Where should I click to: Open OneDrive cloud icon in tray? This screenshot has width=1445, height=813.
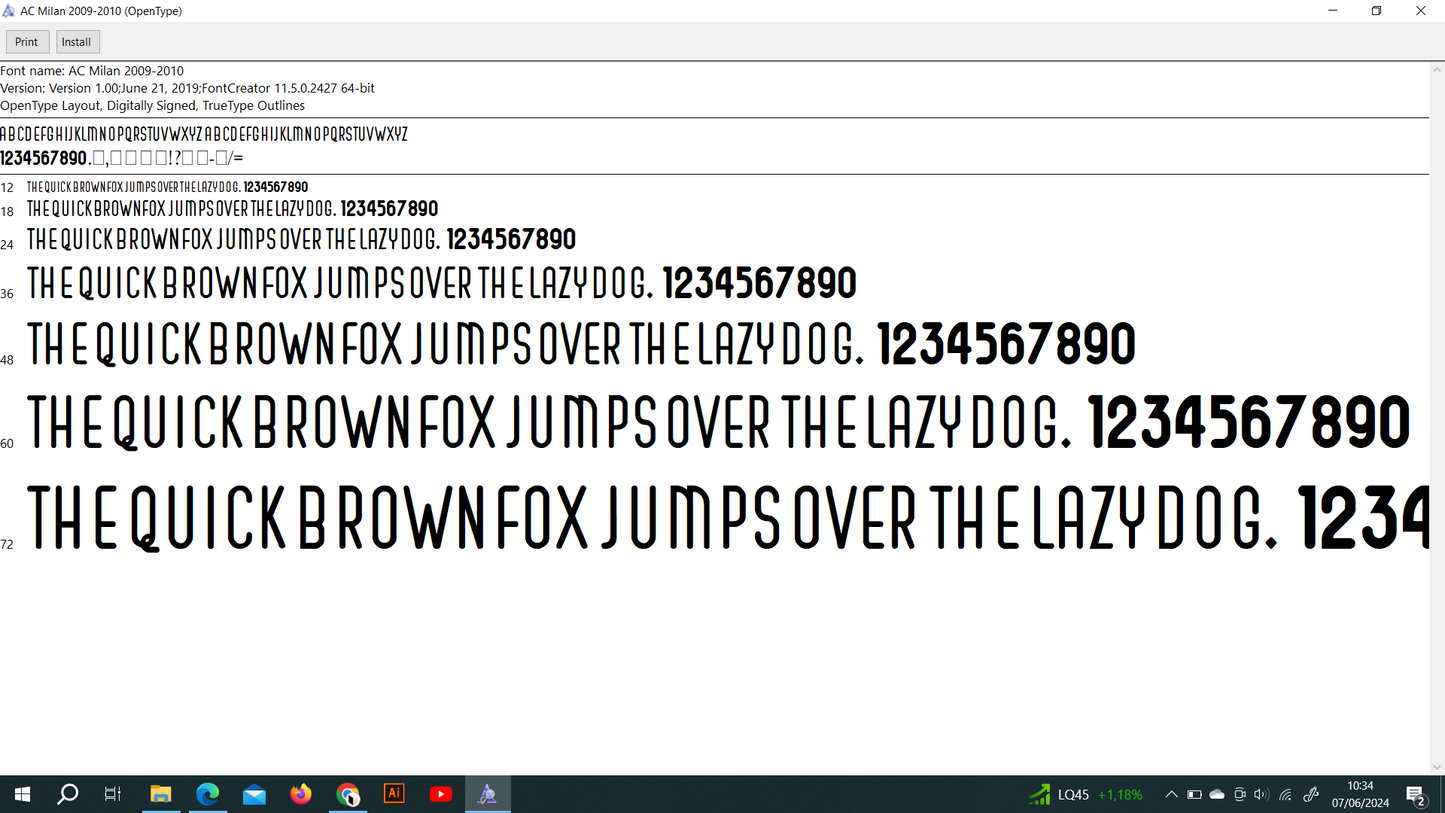1217,795
